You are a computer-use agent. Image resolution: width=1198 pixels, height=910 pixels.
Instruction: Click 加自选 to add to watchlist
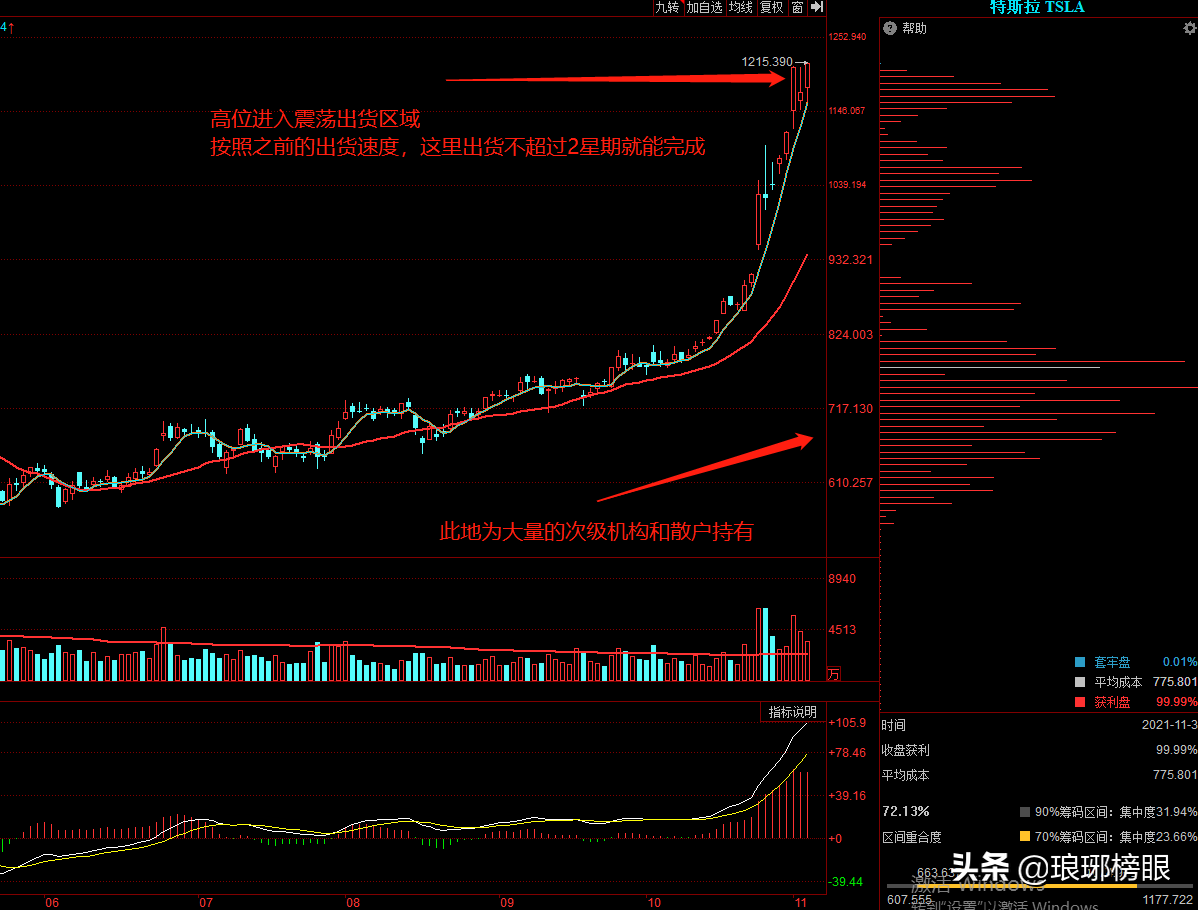(704, 8)
